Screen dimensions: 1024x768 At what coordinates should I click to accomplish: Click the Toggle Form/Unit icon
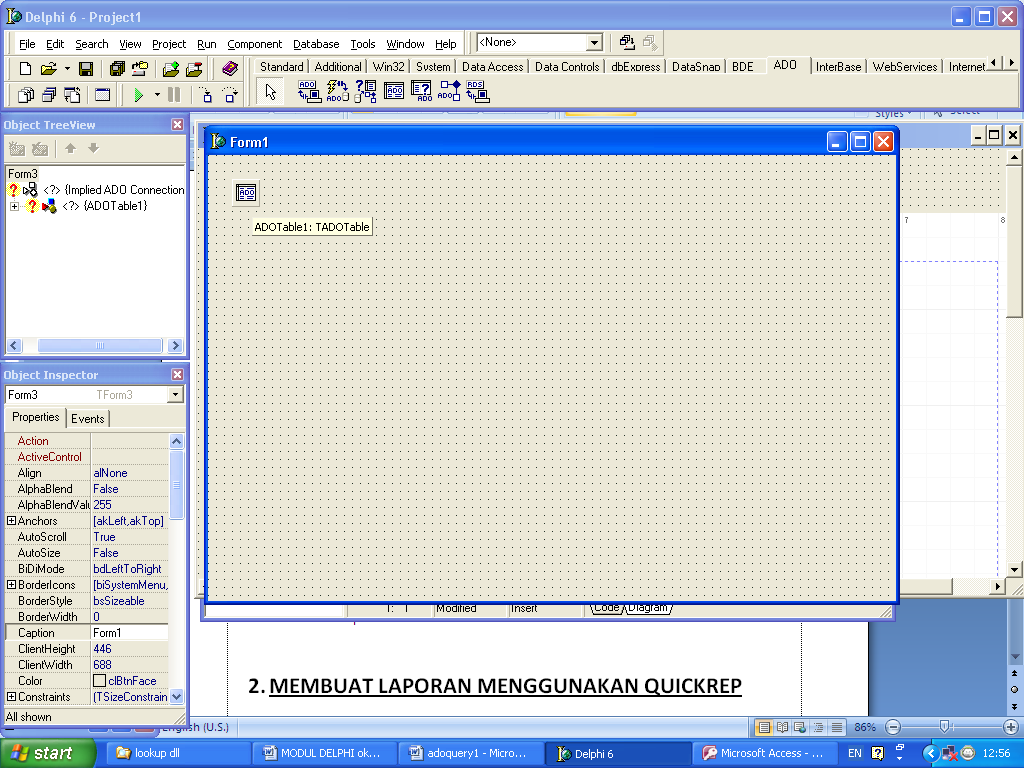[x=72, y=95]
